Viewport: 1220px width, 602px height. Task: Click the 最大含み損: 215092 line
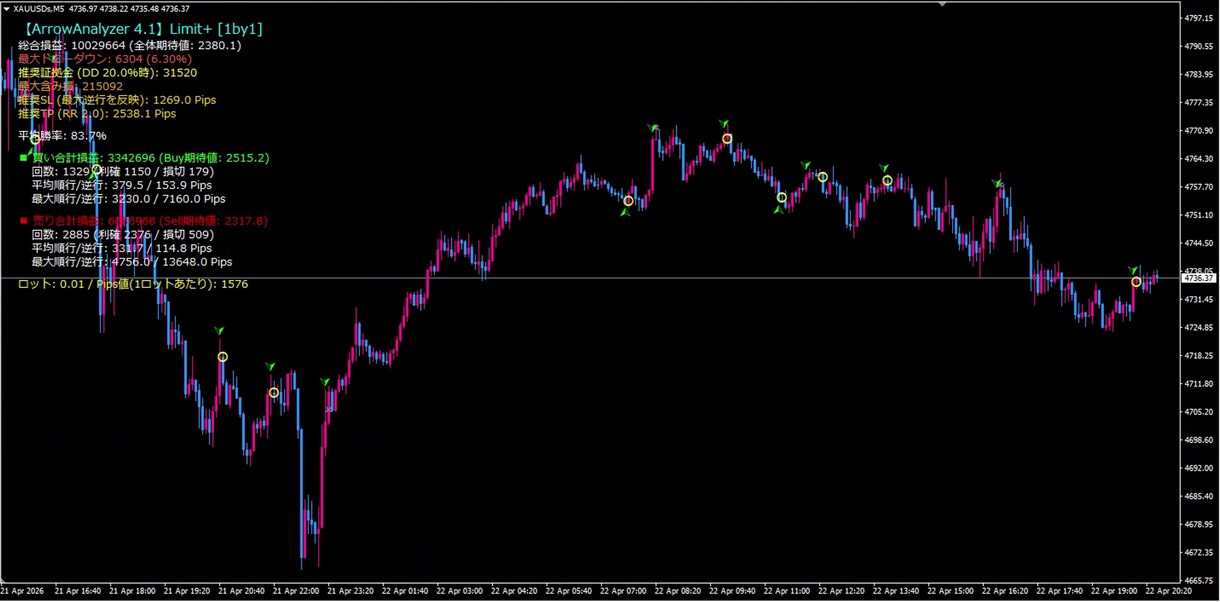[70, 86]
